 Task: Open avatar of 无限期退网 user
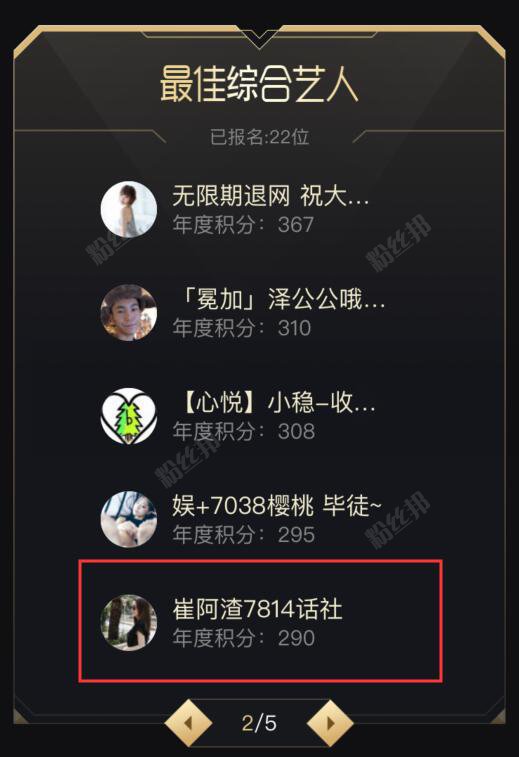coord(128,210)
